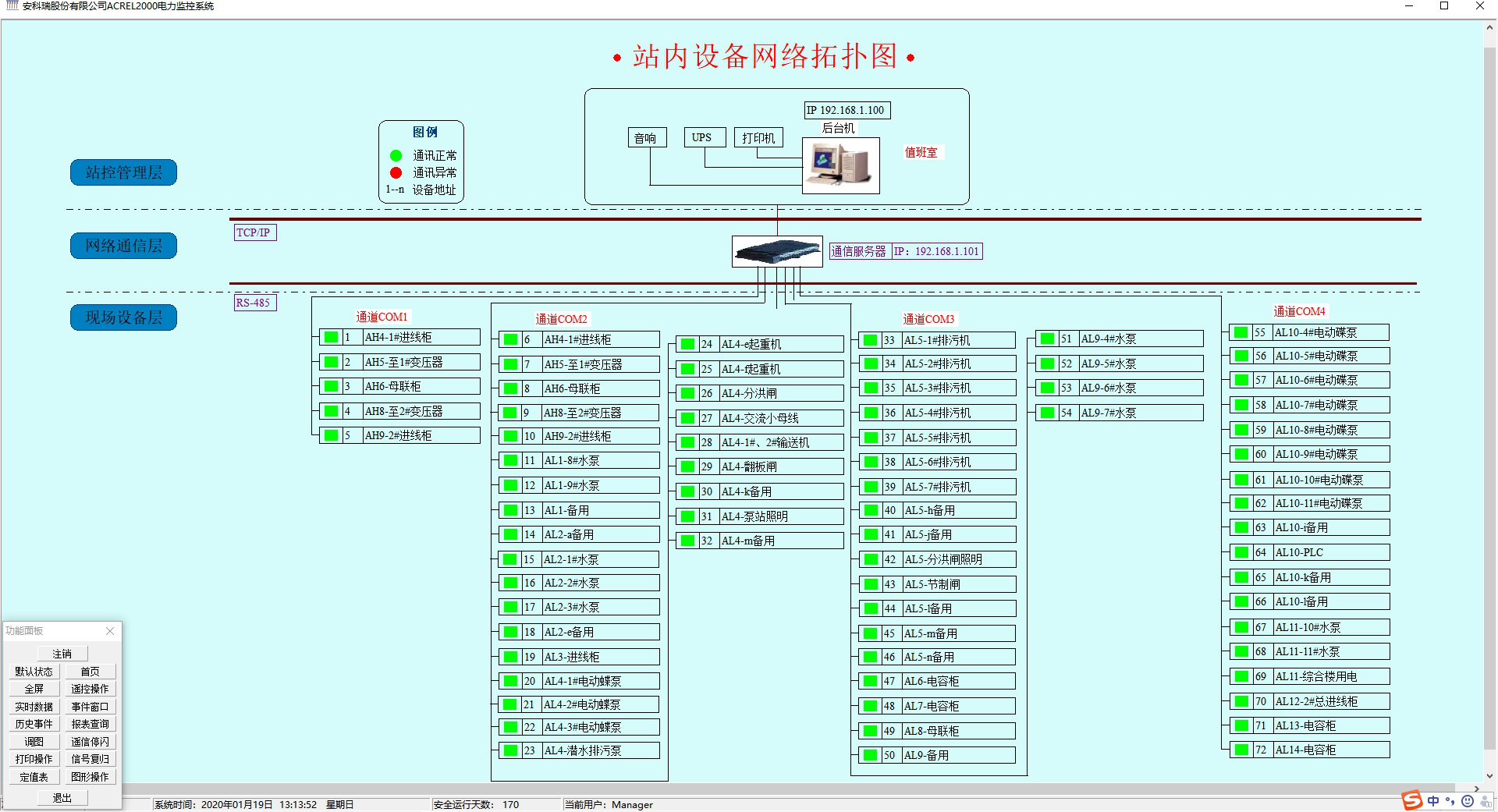The image size is (1498, 812).
Task: Open the 实时数据 real-time data view
Action: (34, 707)
